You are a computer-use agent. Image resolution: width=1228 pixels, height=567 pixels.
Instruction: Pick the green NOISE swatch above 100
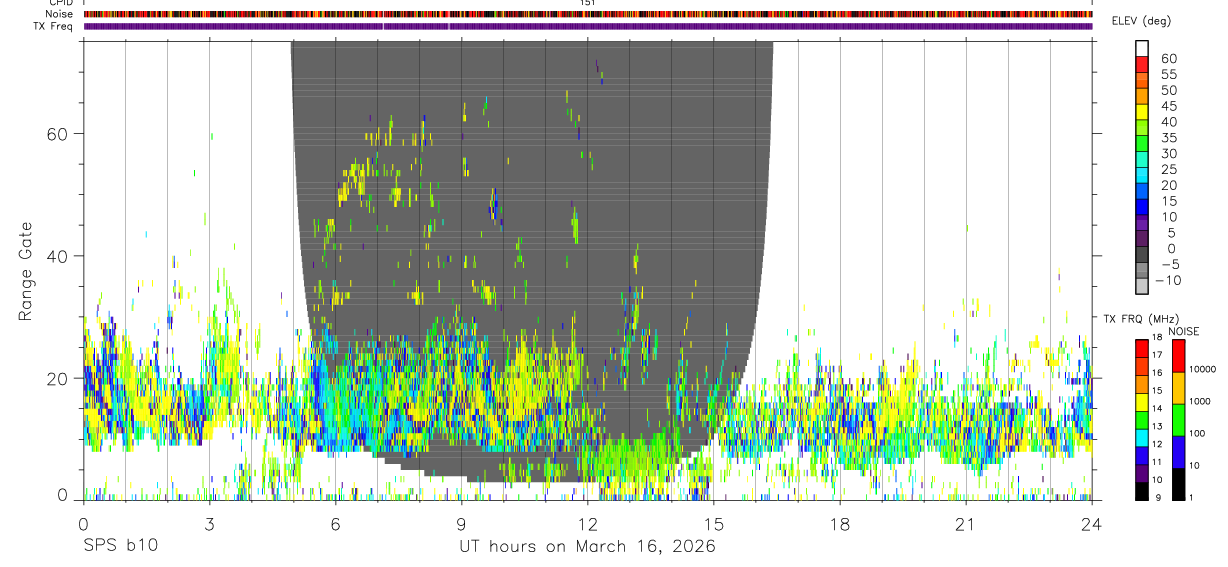click(1178, 420)
